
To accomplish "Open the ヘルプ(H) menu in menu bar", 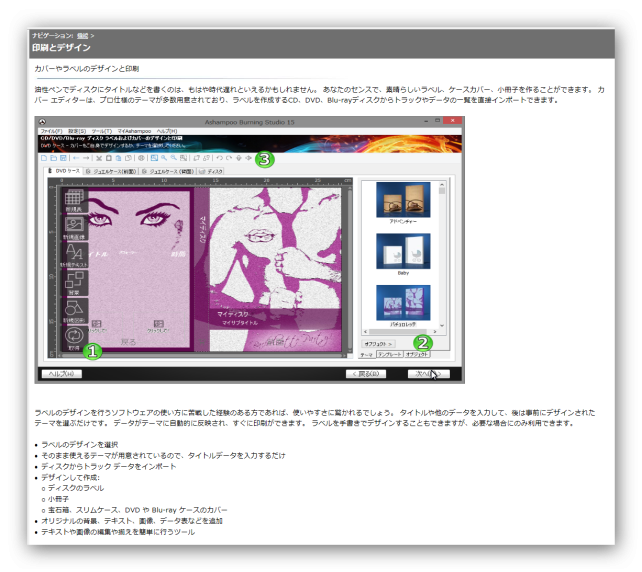I will click(x=167, y=131).
